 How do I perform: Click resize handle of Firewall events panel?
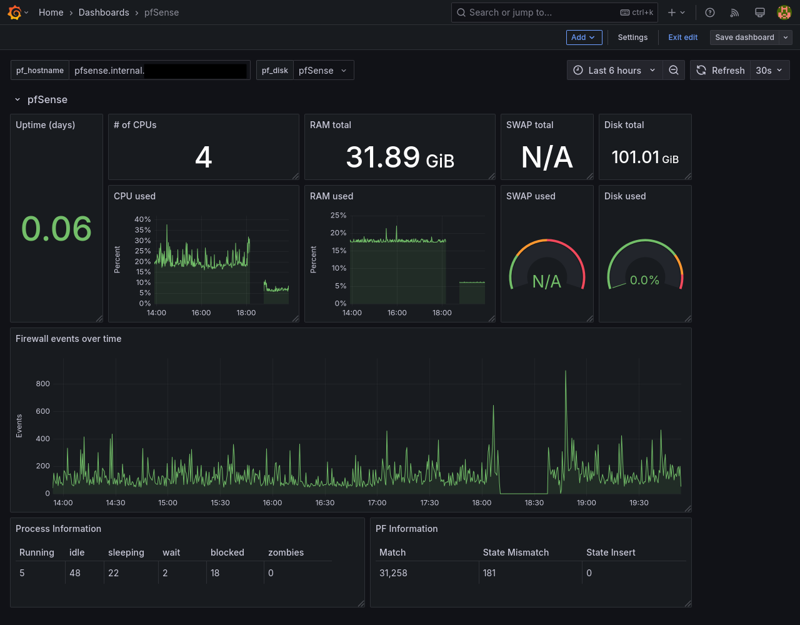click(x=688, y=508)
